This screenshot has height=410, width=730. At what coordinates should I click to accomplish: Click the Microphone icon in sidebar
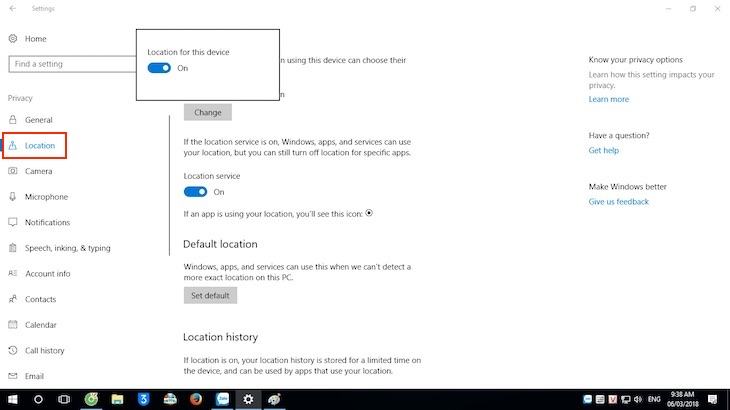pos(13,197)
